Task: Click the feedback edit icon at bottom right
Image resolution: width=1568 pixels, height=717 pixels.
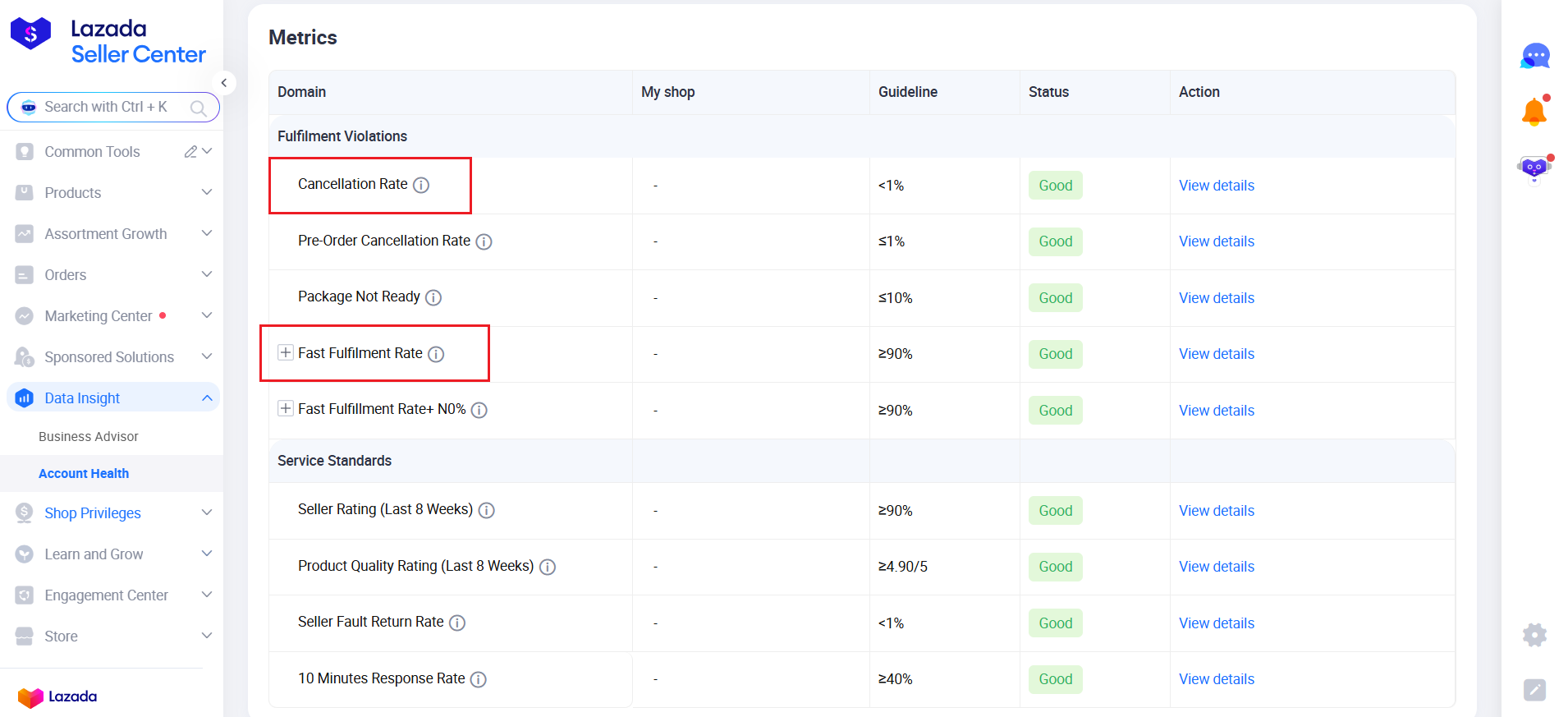Action: point(1534,690)
